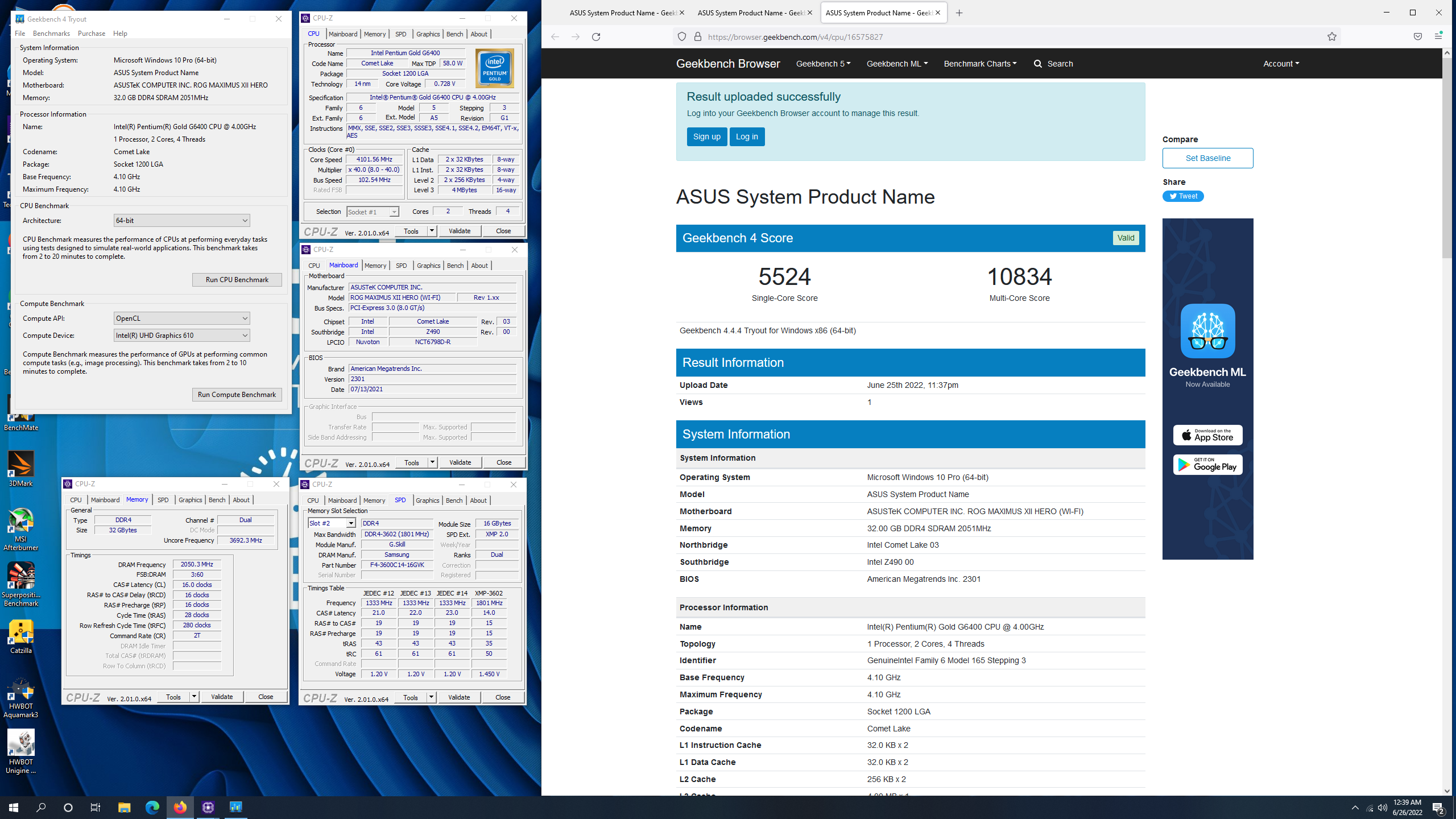Expand Benchmark Charts navigation menu
This screenshot has height=819, width=1456.
(x=980, y=64)
